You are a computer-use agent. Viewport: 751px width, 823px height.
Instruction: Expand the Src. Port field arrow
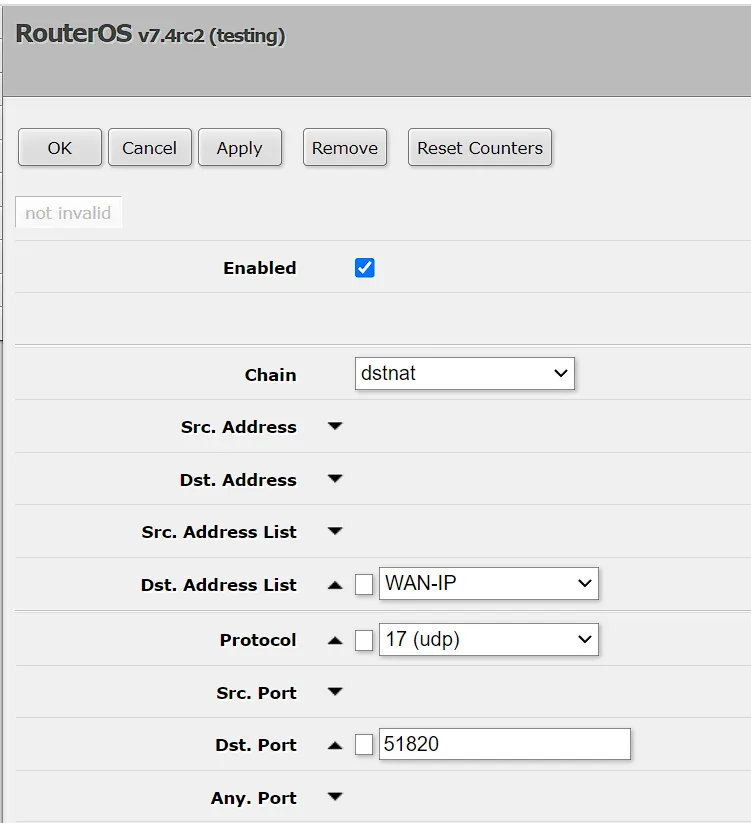(x=335, y=692)
